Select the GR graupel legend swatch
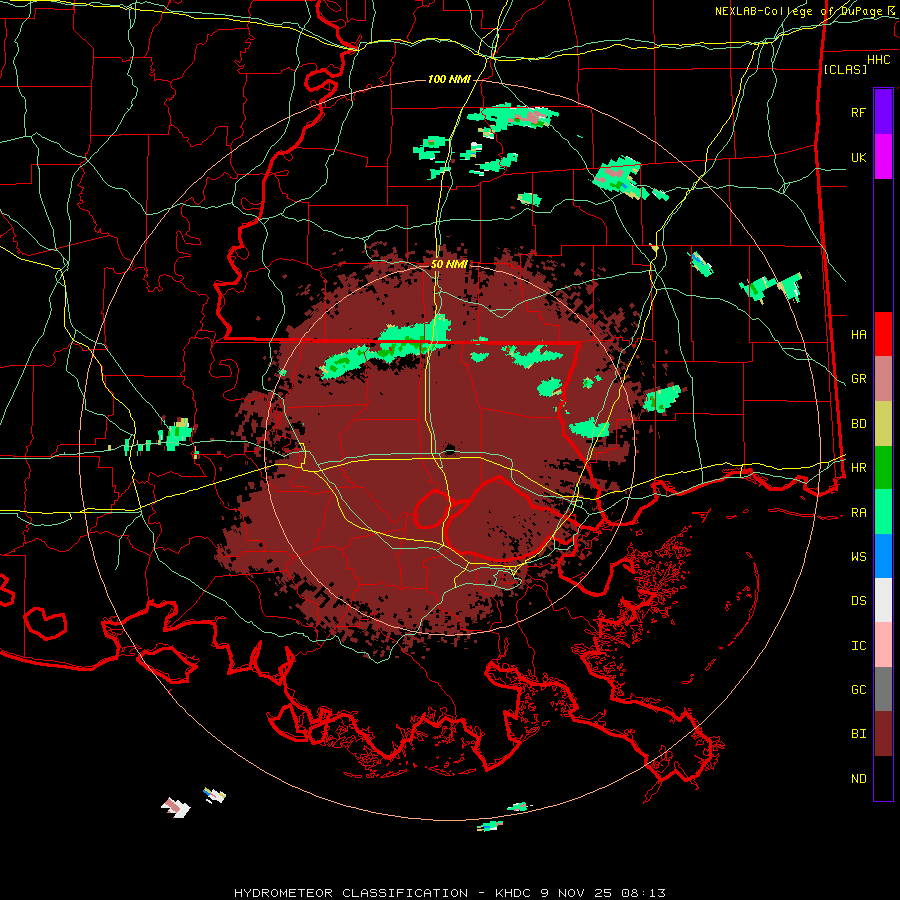900x900 pixels. 883,379
